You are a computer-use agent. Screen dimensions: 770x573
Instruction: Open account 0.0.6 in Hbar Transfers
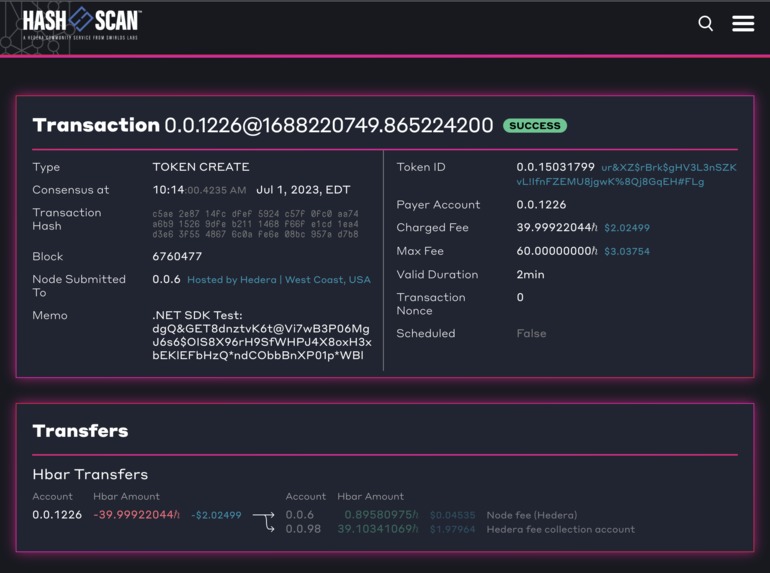[300, 515]
